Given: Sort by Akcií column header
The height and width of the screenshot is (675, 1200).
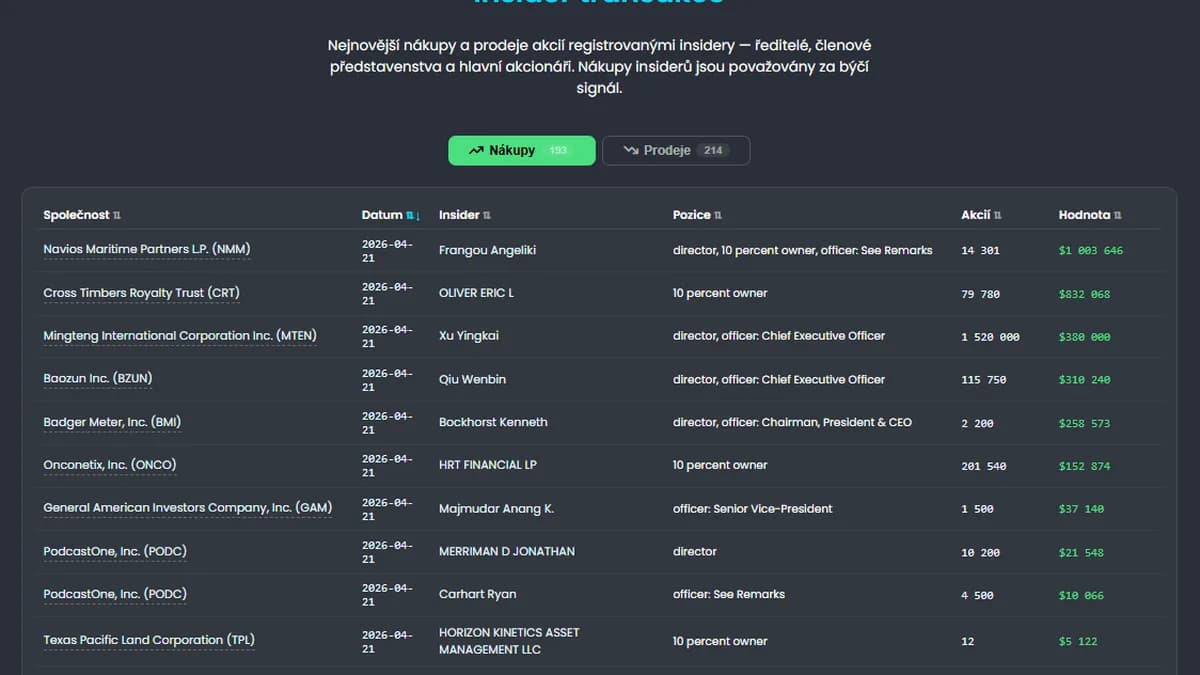Looking at the screenshot, I should coord(981,215).
